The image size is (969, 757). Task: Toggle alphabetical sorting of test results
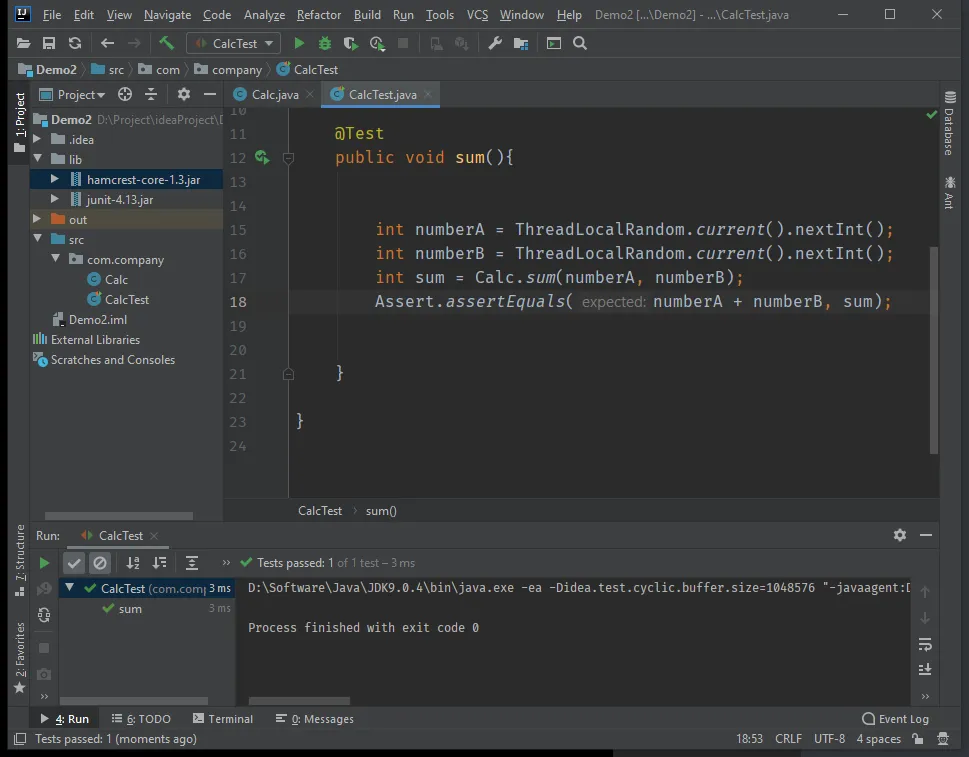coord(132,563)
